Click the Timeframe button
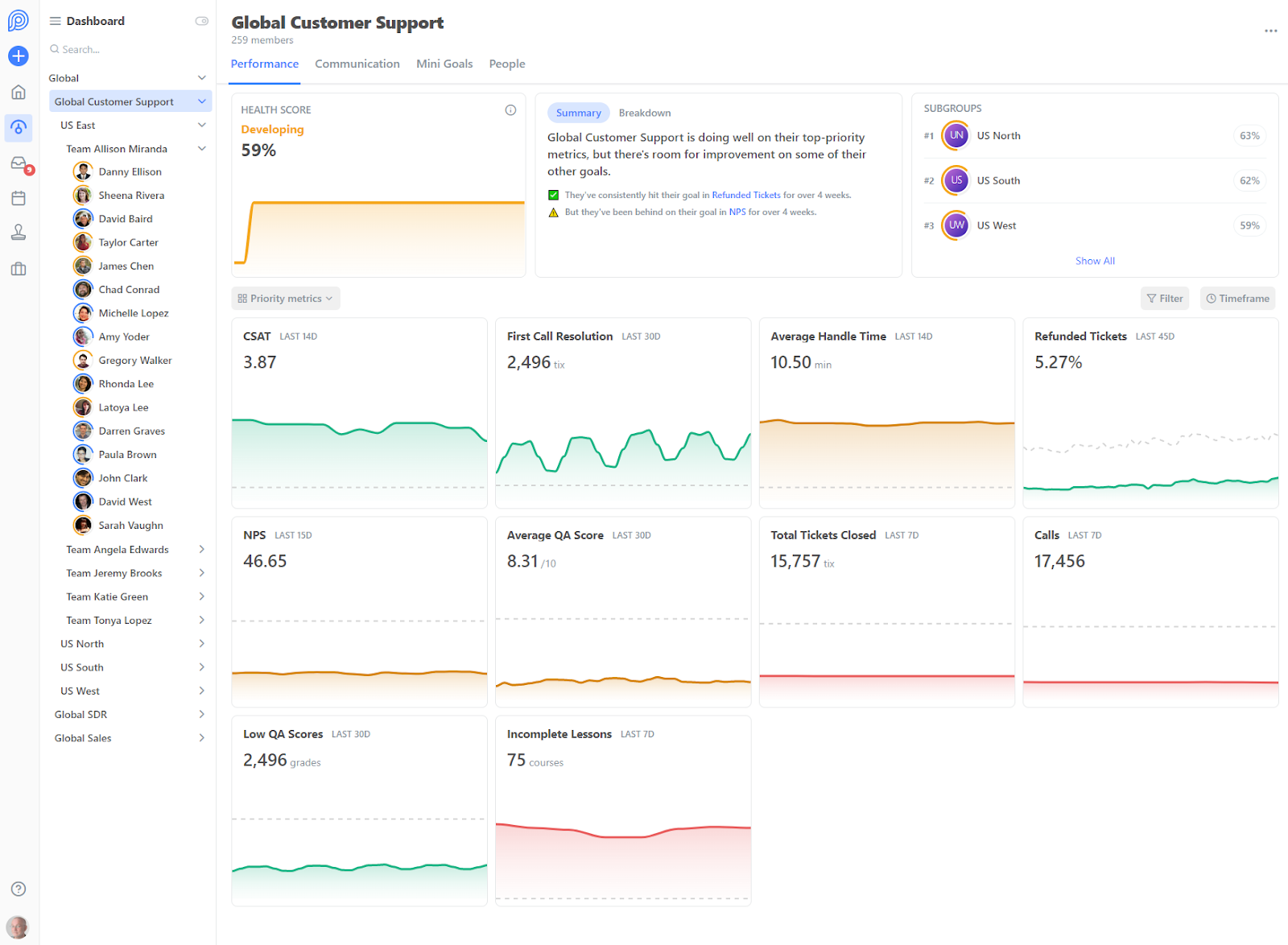This screenshot has height=945, width=1288. [x=1237, y=299]
